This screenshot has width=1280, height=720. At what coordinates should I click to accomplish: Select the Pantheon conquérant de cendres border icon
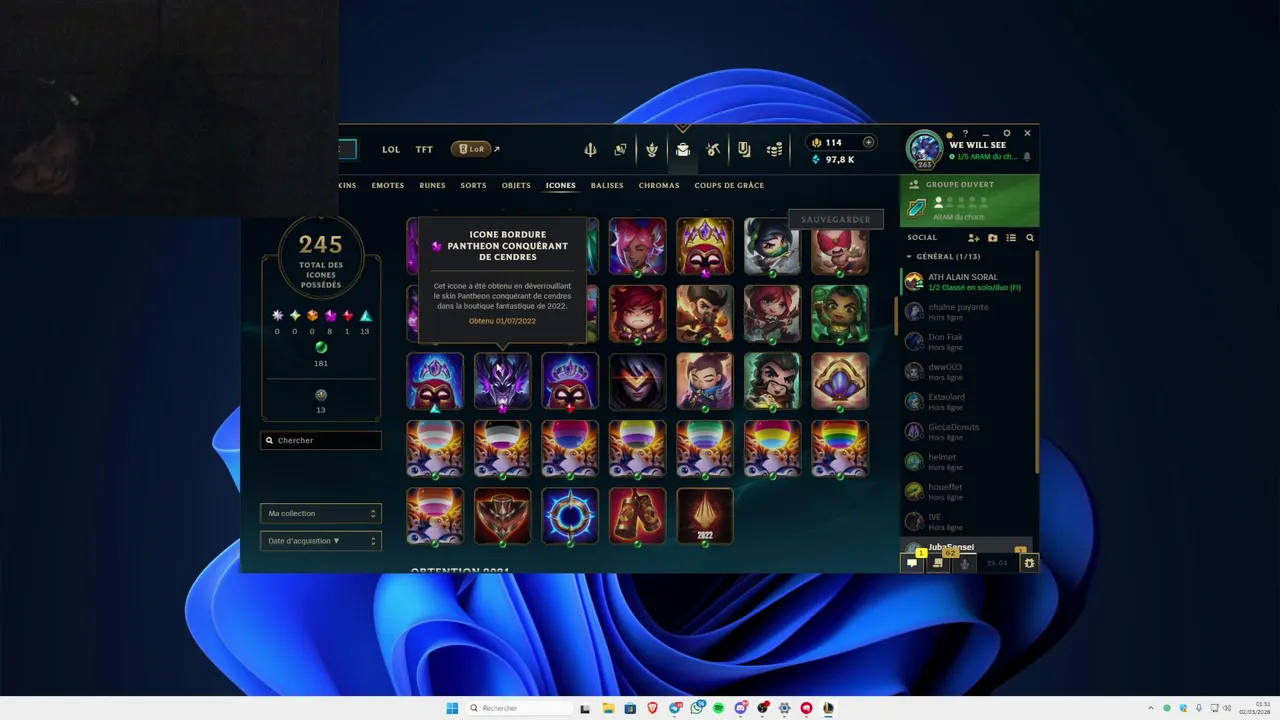tap(502, 381)
